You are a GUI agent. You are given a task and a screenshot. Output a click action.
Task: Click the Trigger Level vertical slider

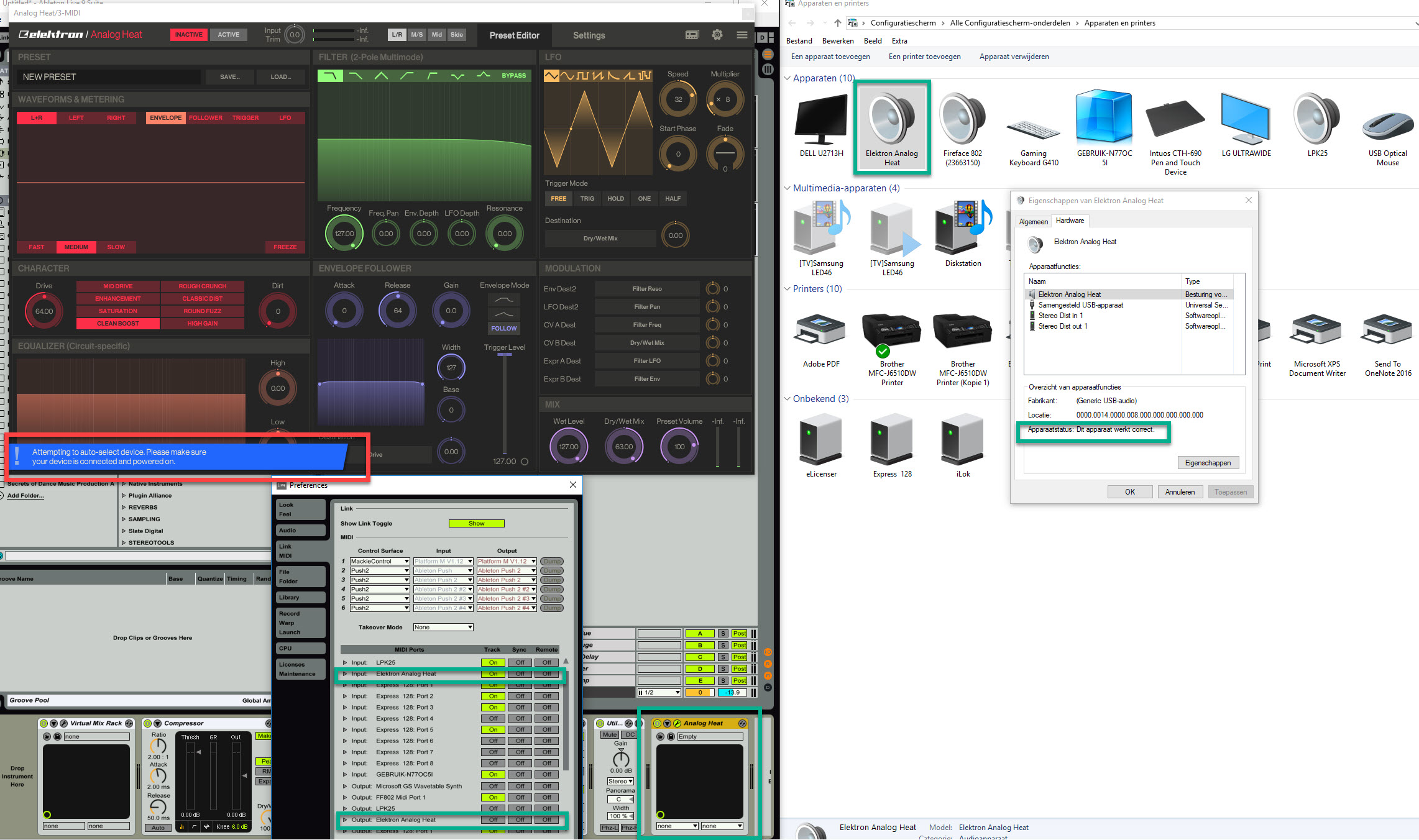click(505, 404)
